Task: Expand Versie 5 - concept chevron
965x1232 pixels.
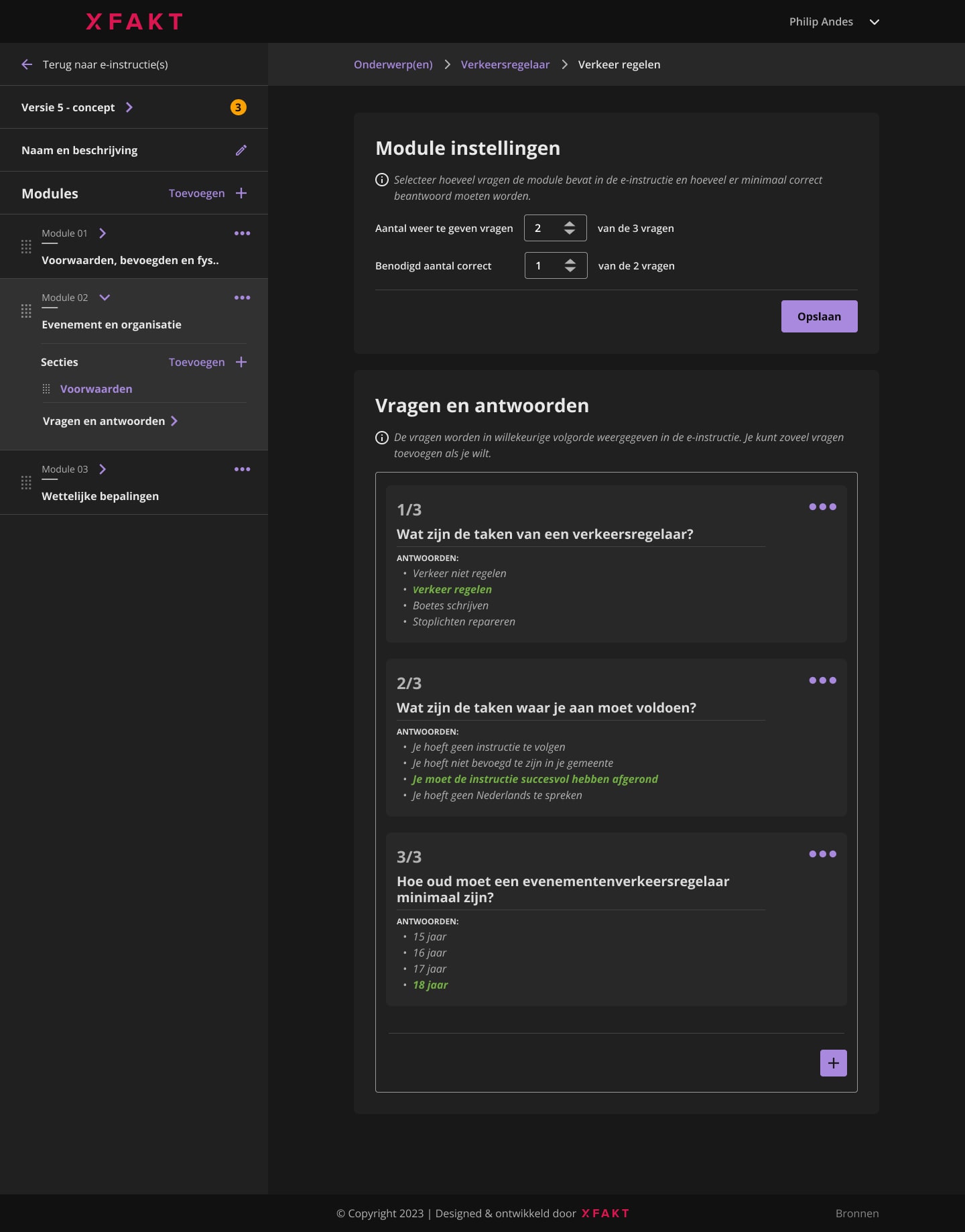Action: (x=129, y=107)
